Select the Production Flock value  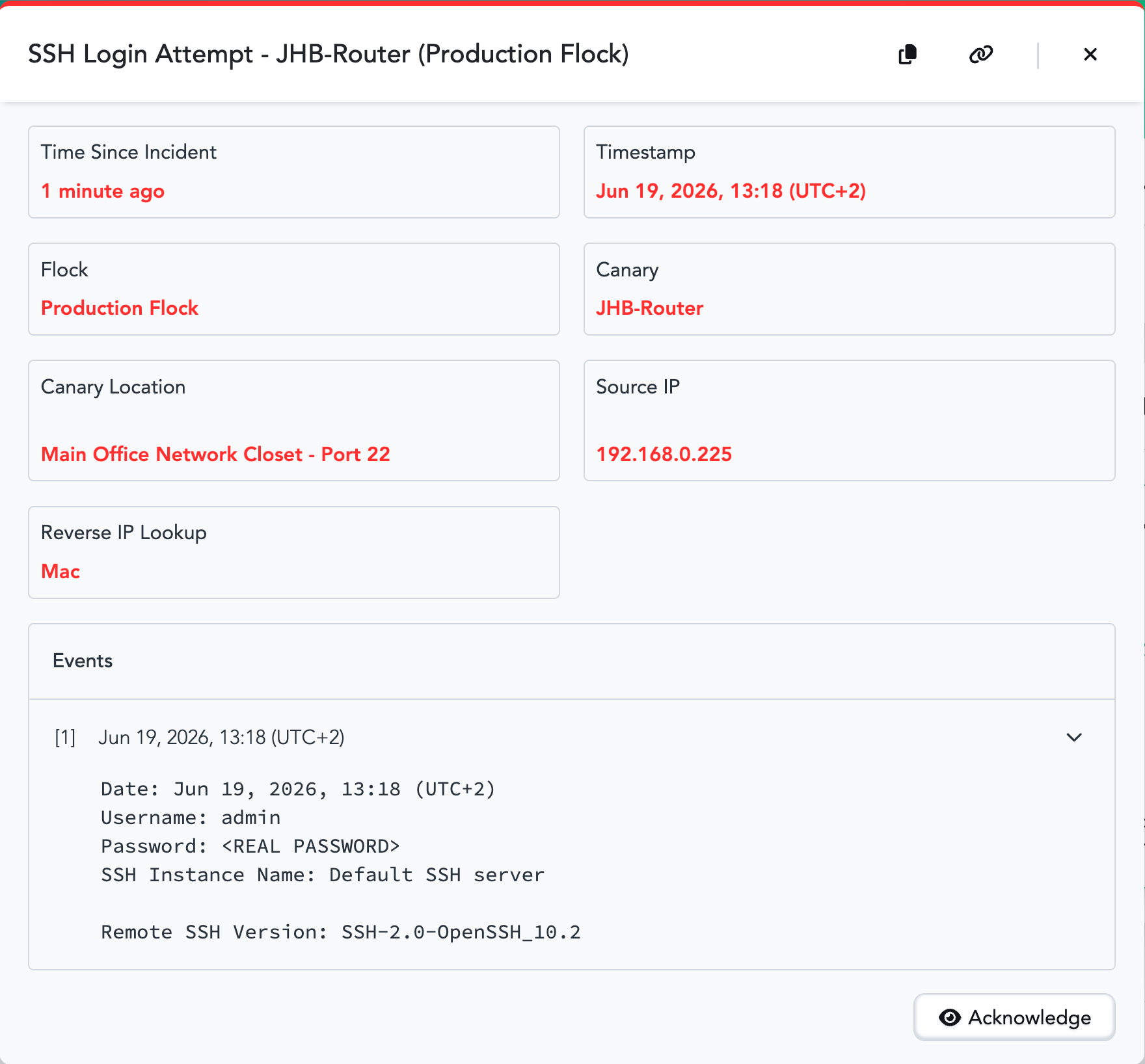coord(120,308)
